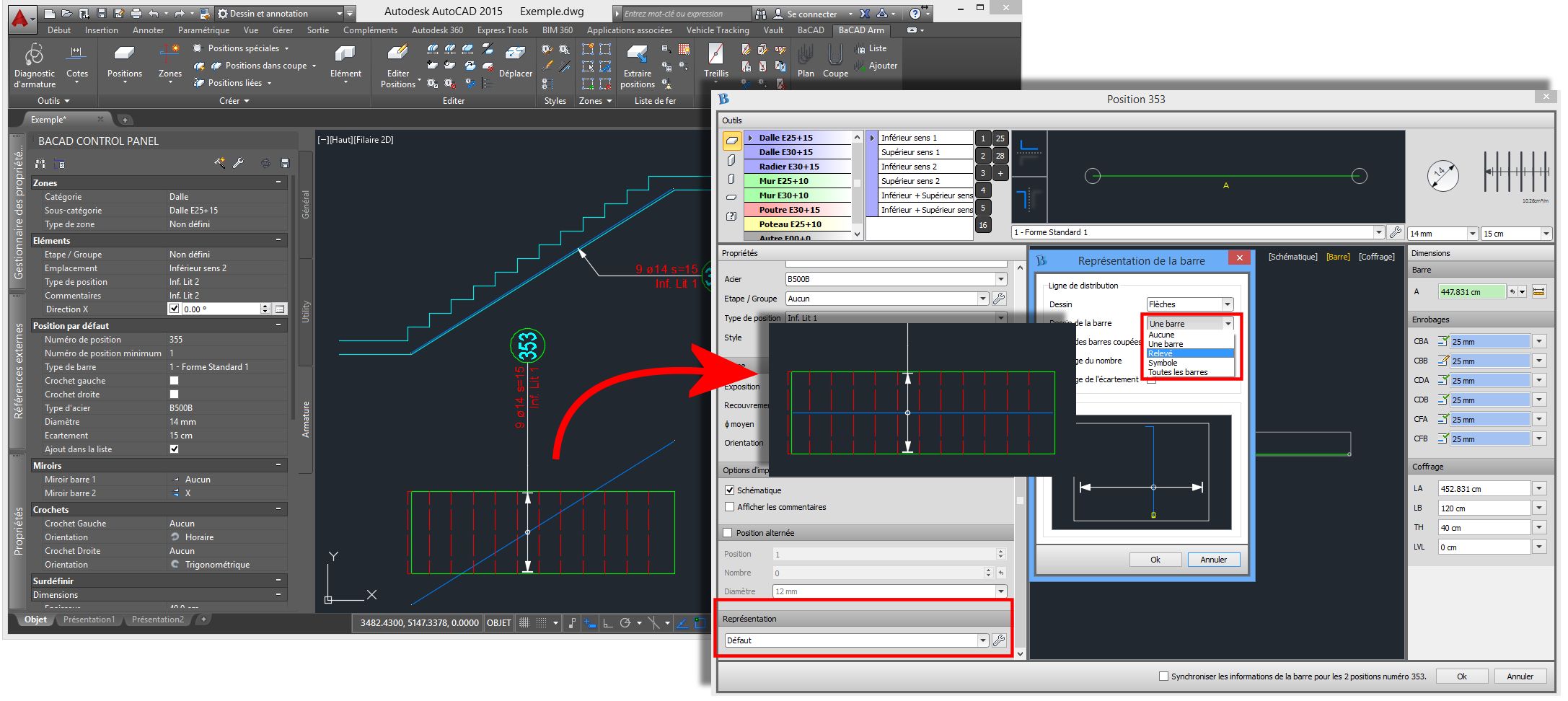The height and width of the screenshot is (701, 1568).
Task: Select Toutes les barres option
Action: point(1178,372)
